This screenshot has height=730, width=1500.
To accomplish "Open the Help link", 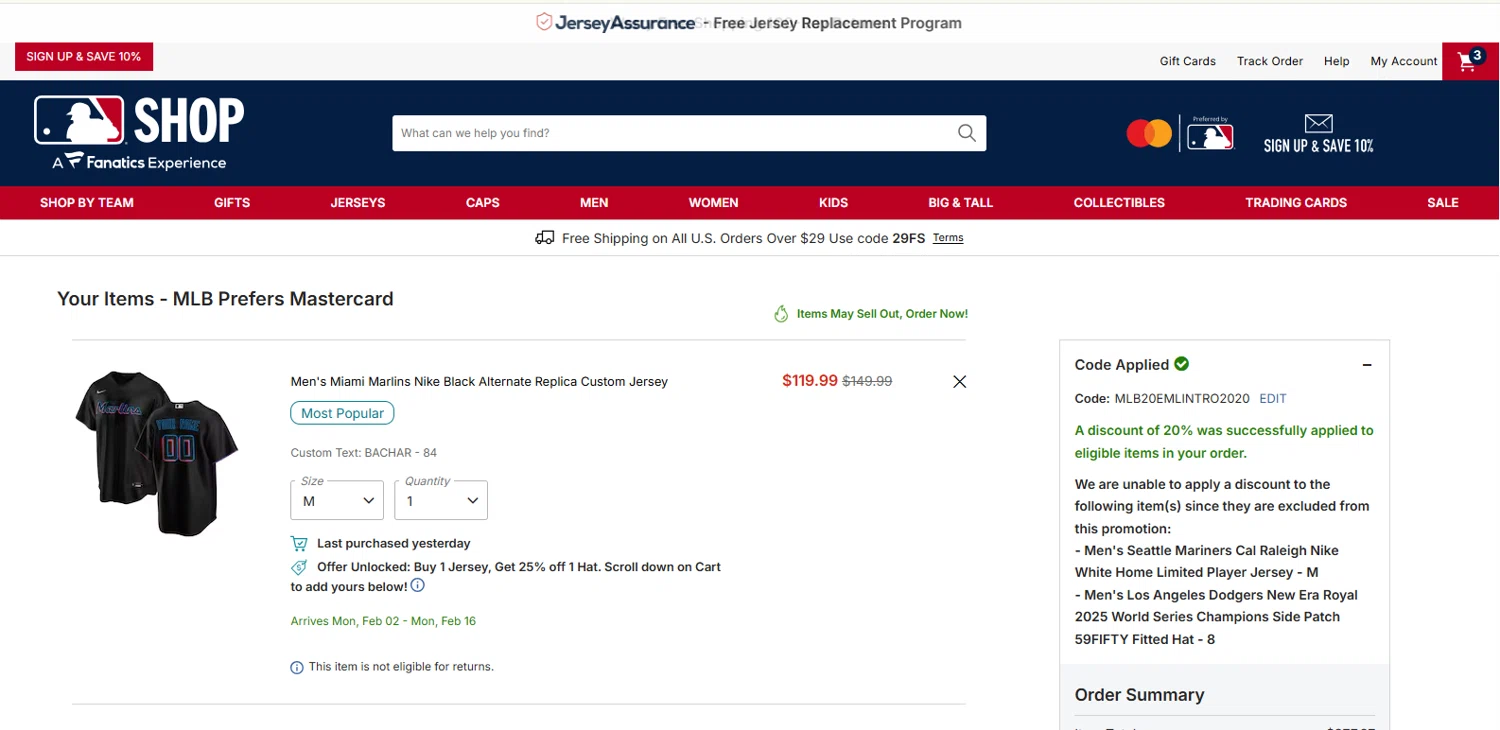I will click(1337, 61).
